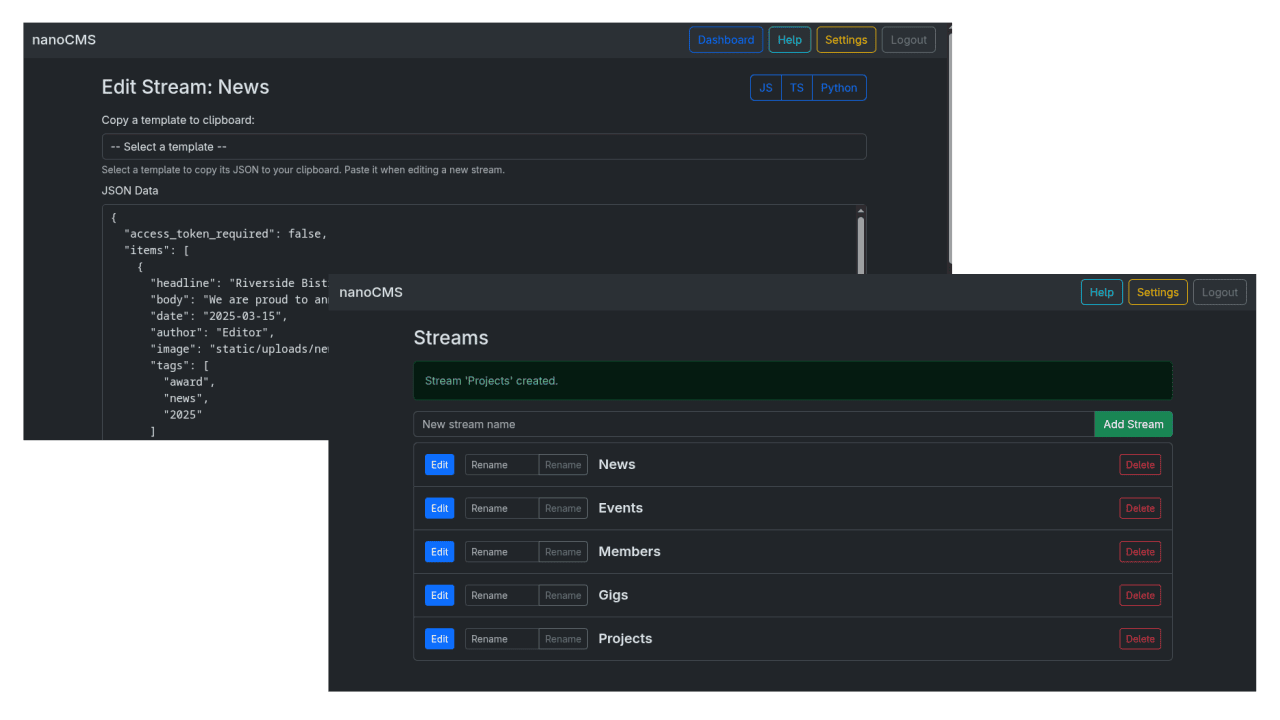Open Help in the Edit Stream window
Image resolution: width=1280 pixels, height=720 pixels.
790,40
